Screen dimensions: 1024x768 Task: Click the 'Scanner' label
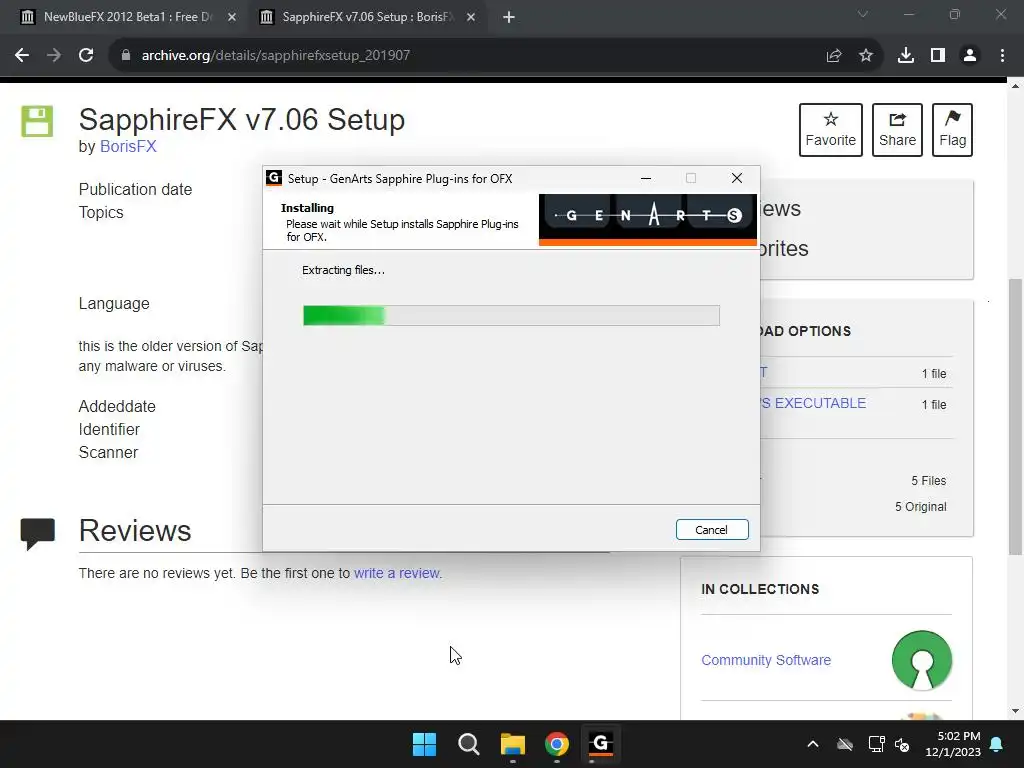[x=108, y=453]
